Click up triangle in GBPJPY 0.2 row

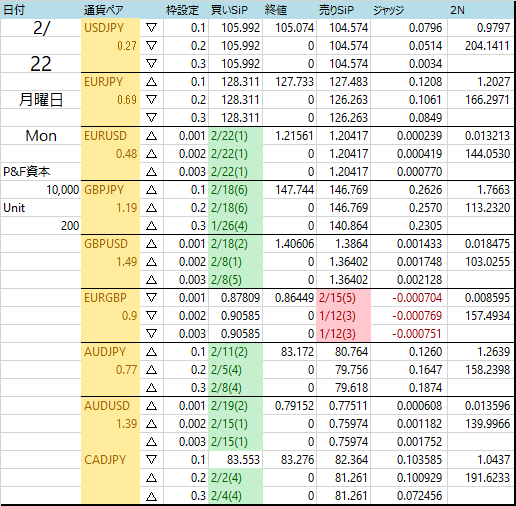point(151,208)
